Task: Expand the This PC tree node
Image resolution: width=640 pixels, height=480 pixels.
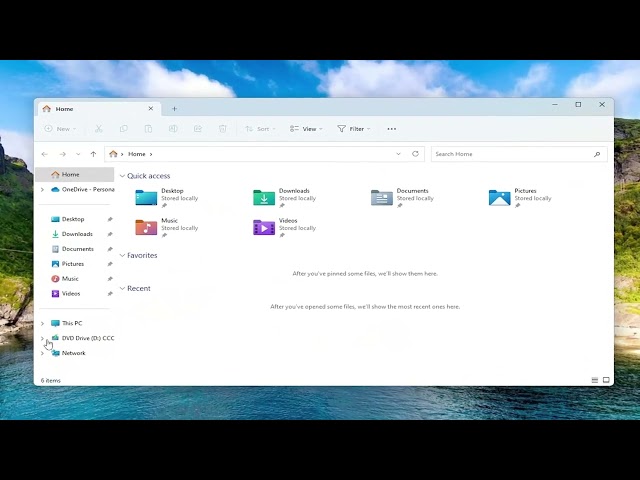Action: 42,323
